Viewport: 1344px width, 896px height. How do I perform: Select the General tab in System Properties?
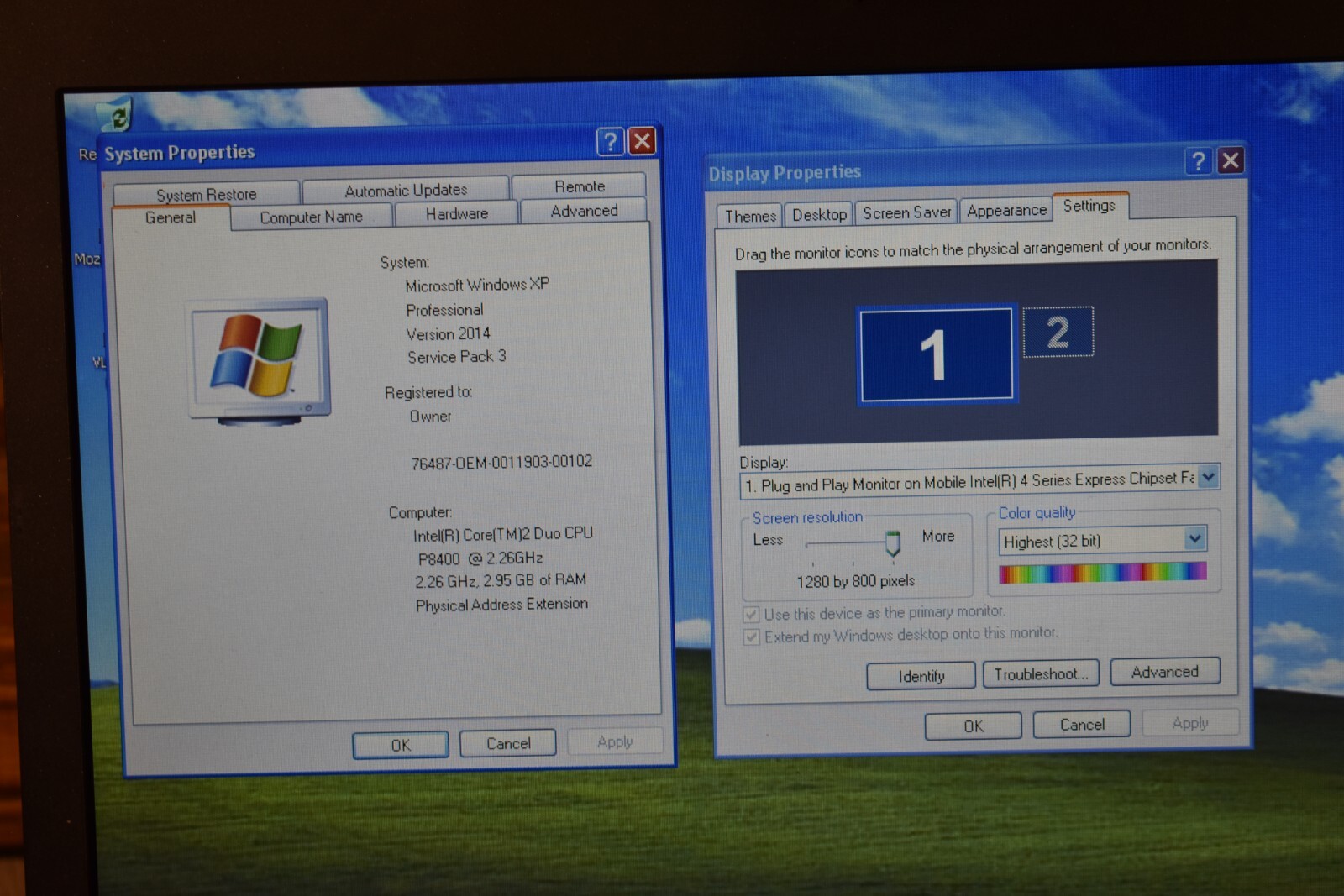click(171, 217)
